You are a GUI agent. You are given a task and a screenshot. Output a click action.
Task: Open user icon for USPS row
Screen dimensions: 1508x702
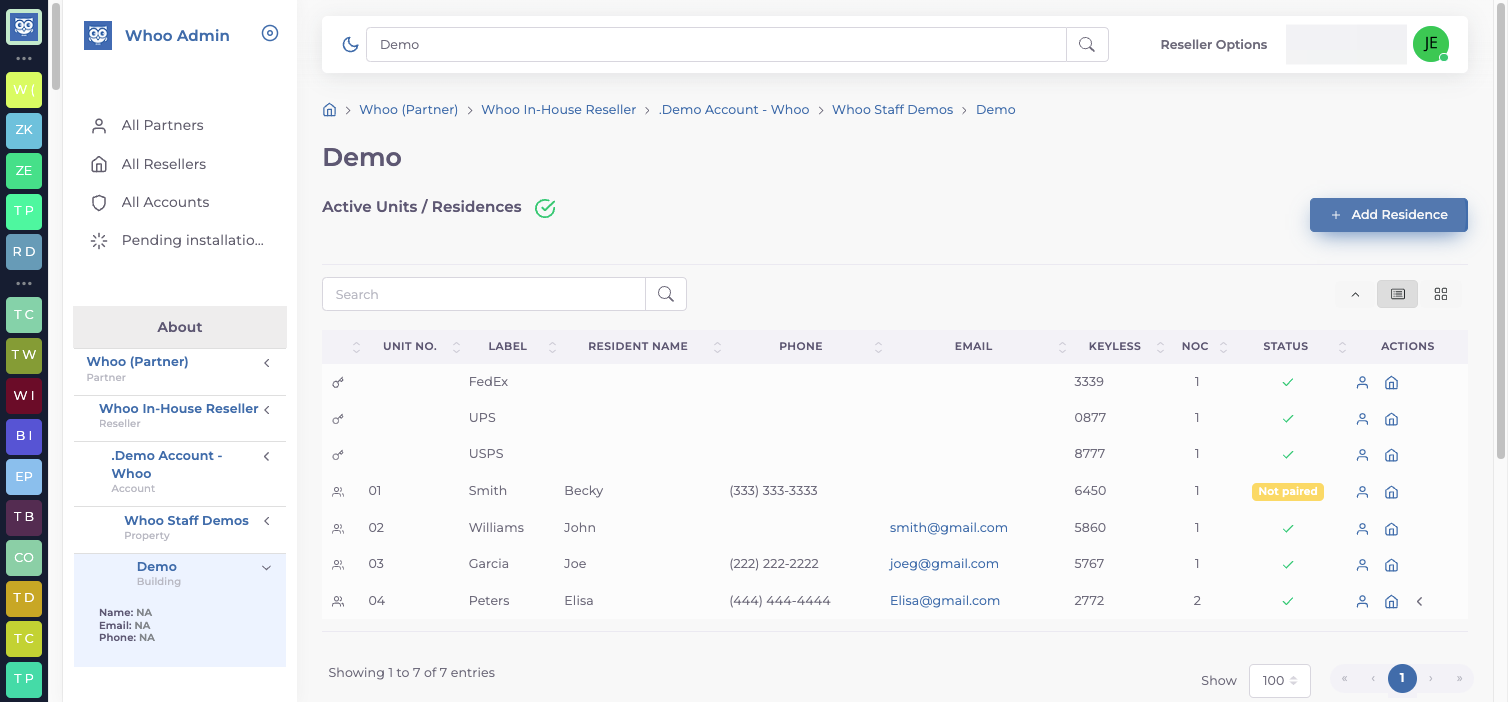pyautogui.click(x=1362, y=455)
